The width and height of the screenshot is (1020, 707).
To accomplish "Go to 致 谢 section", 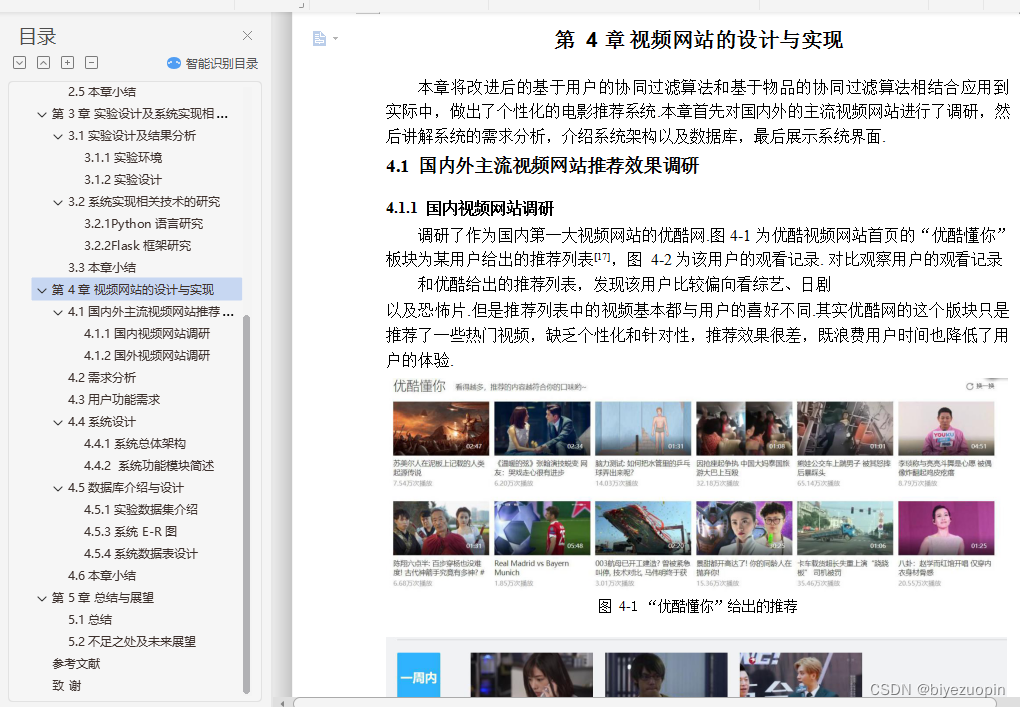I will [66, 686].
